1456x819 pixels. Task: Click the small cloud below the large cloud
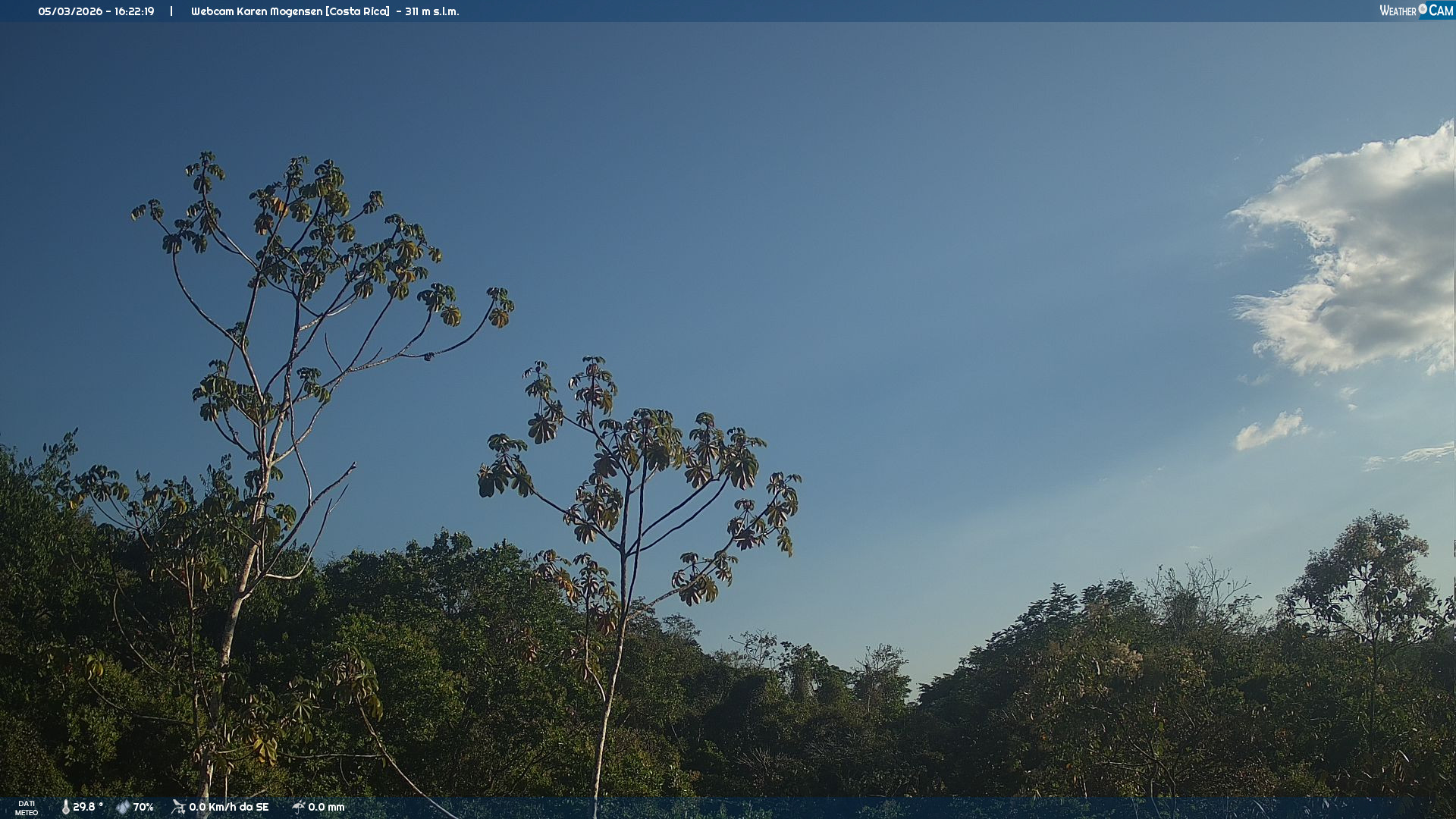coord(1268,431)
